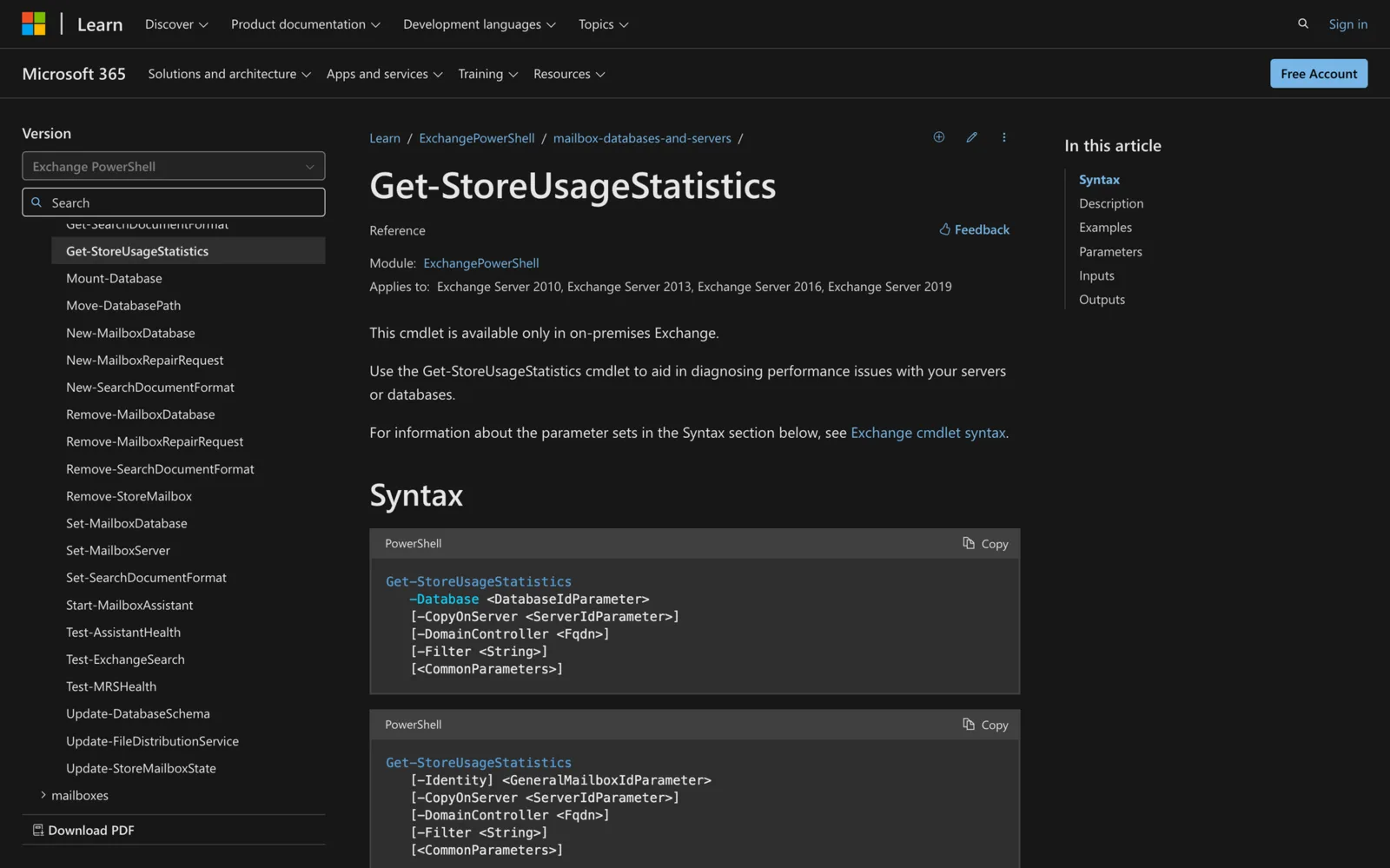Open the search magnifier icon in header

coord(1302,23)
